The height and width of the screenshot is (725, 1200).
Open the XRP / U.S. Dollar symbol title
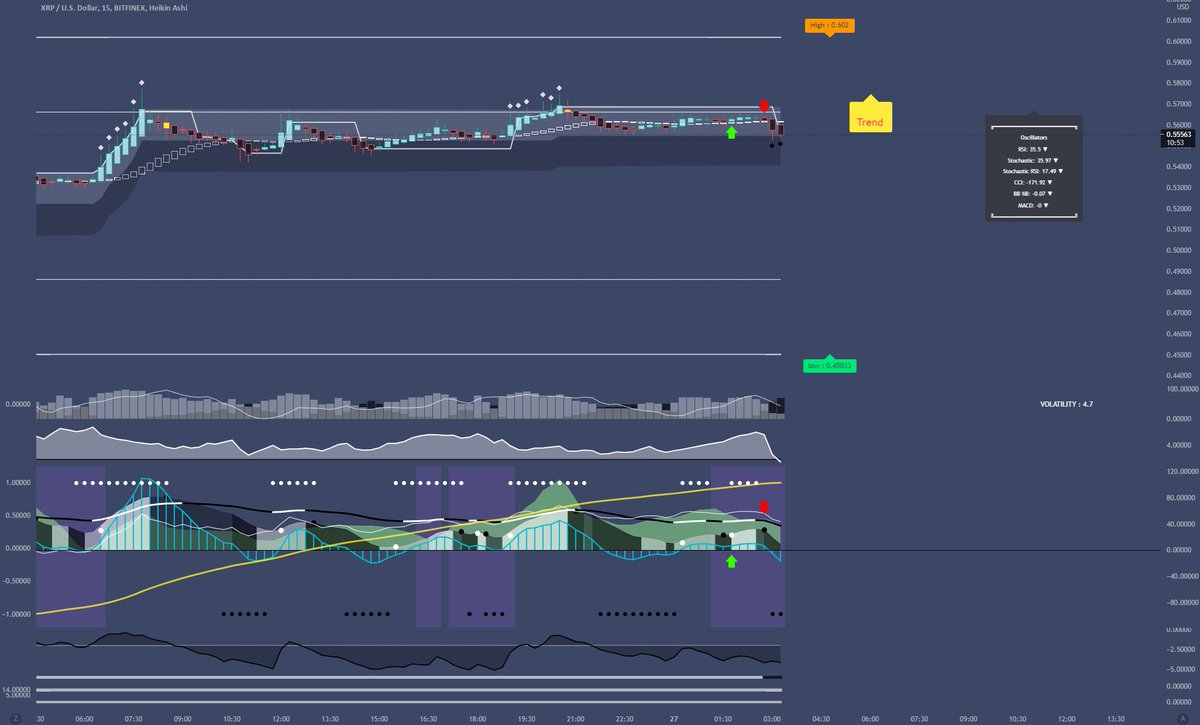click(x=60, y=7)
